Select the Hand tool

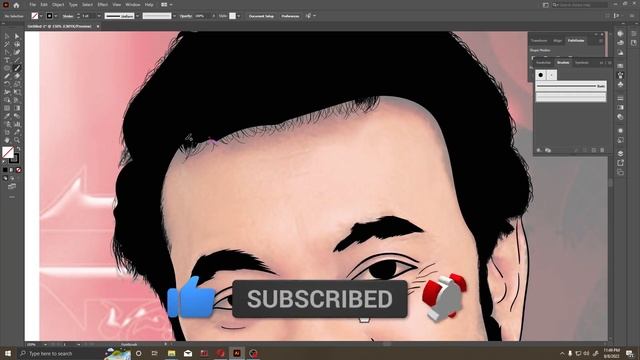[x=7, y=140]
